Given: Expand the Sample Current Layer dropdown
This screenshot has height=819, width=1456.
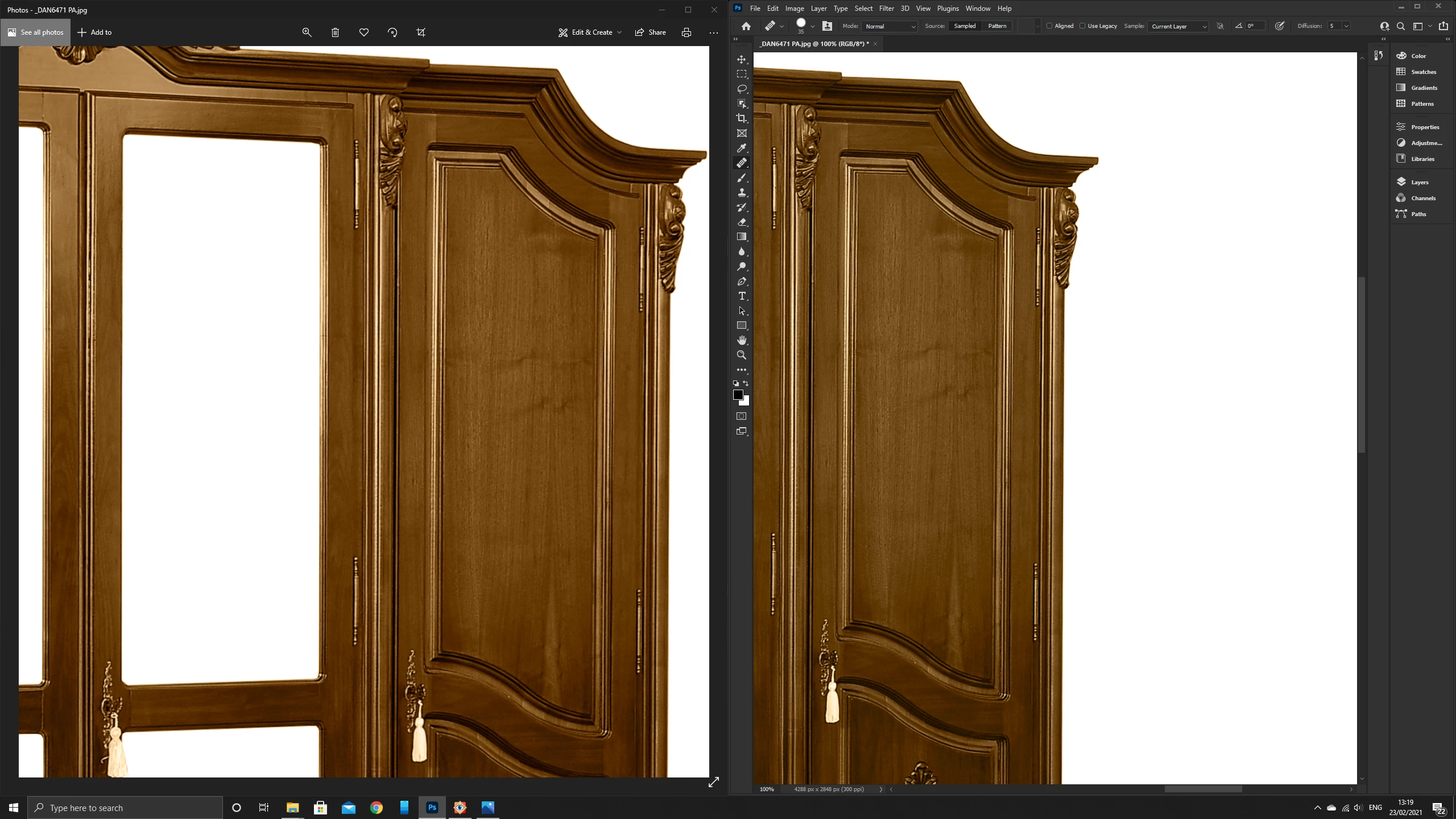Looking at the screenshot, I should point(1177,26).
